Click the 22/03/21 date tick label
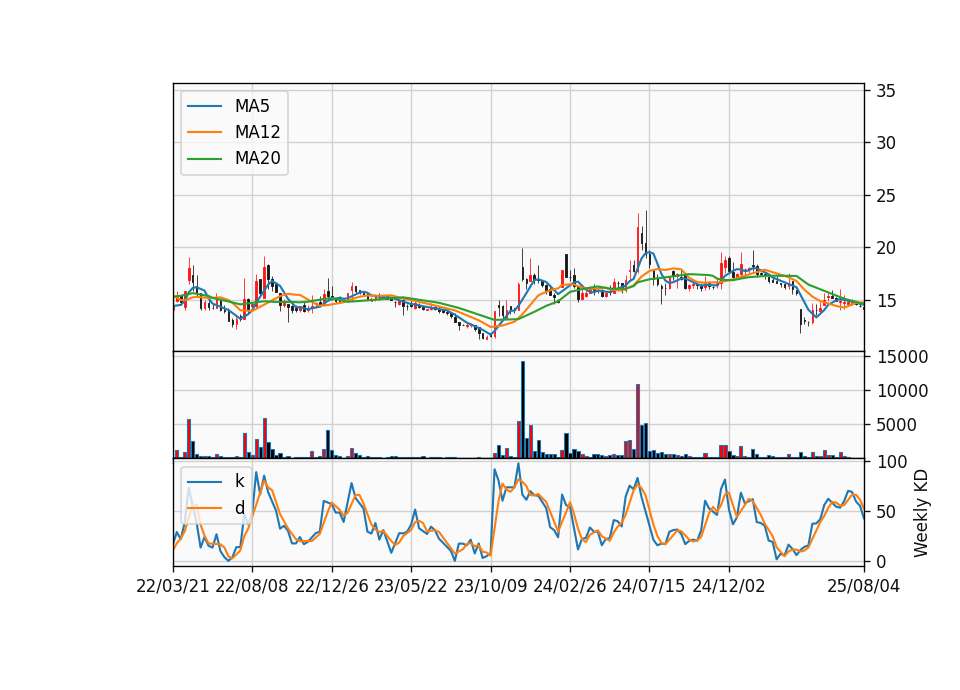Screen dimensions: 960x690 (173, 586)
